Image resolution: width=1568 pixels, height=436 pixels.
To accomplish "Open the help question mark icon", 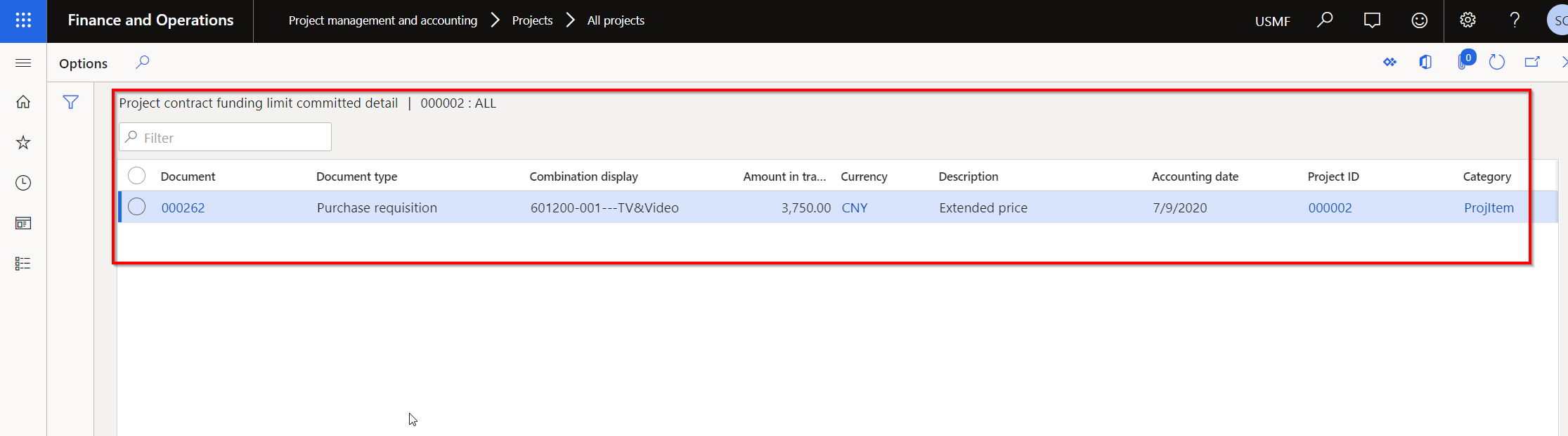I will click(1515, 20).
